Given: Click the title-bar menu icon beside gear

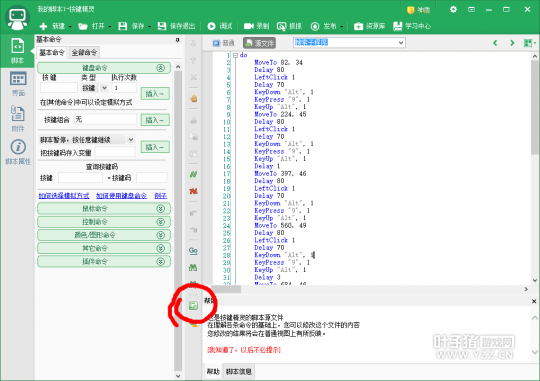Looking at the screenshot, I should (471, 10).
